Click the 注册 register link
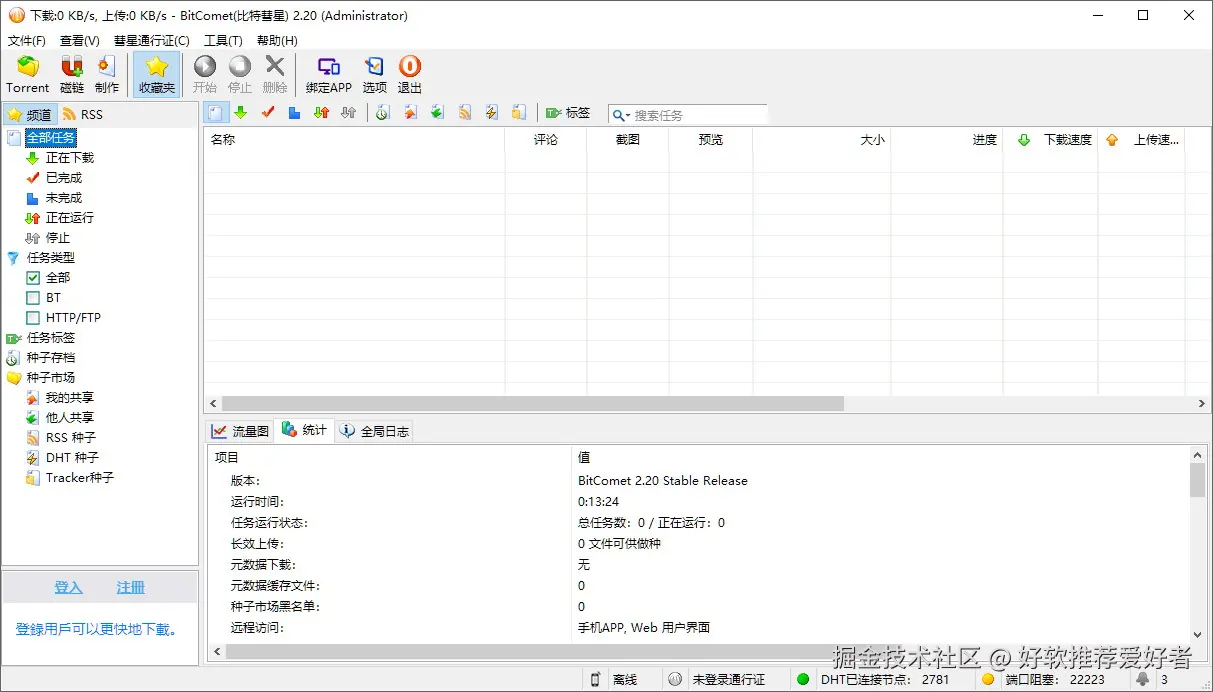Screen dimensions: 1213x692 [131, 587]
